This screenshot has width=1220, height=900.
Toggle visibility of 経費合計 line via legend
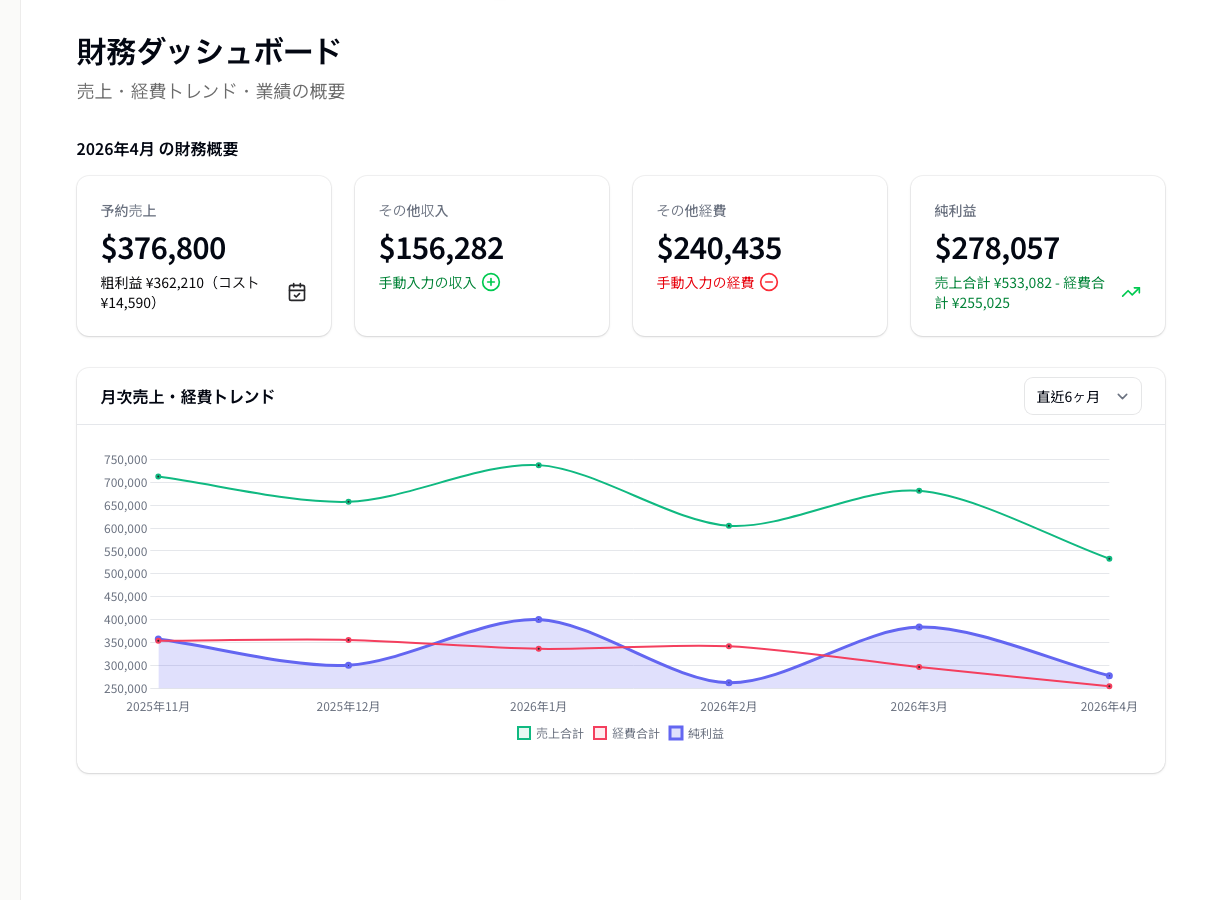626,733
